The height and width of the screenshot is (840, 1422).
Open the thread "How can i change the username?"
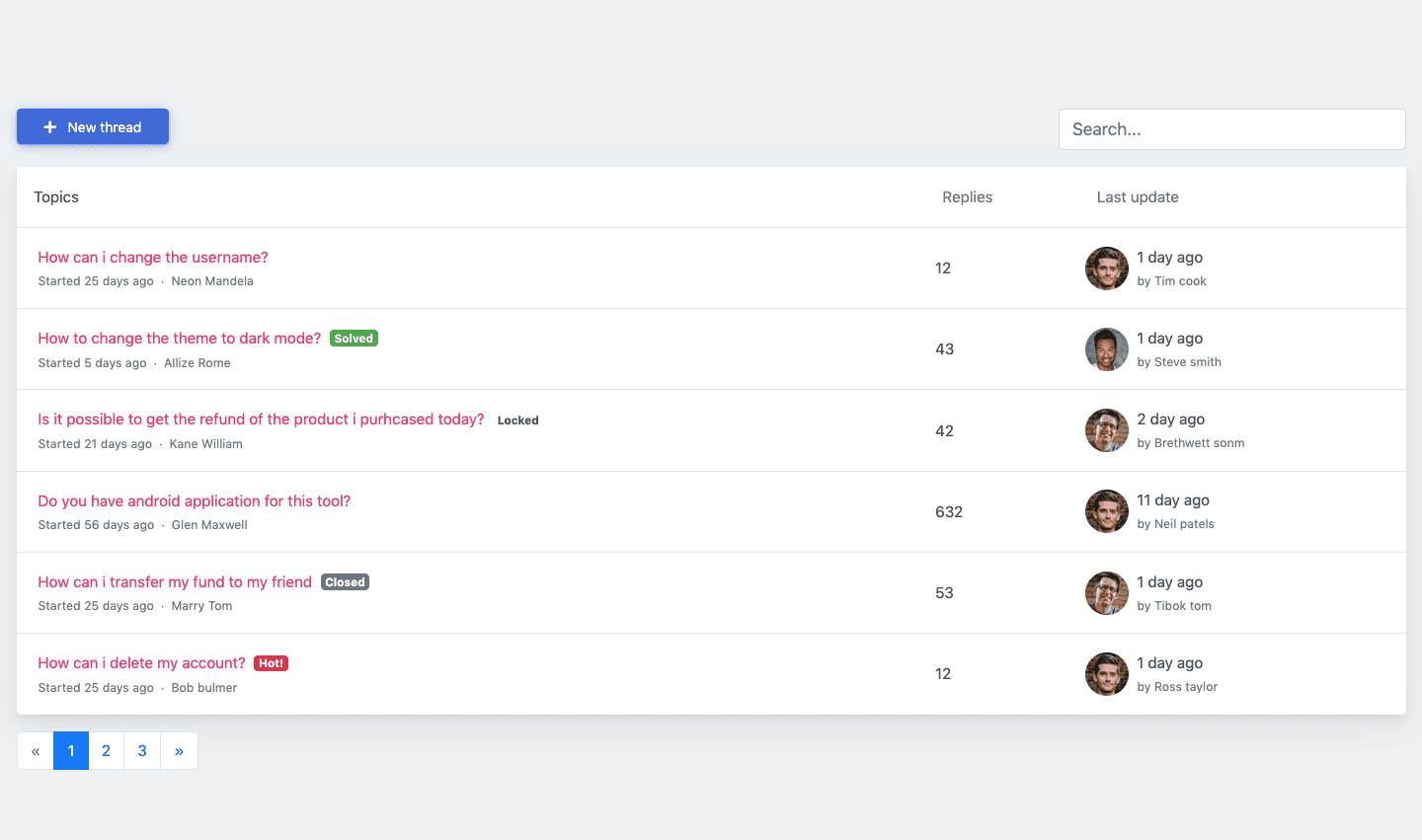[152, 257]
